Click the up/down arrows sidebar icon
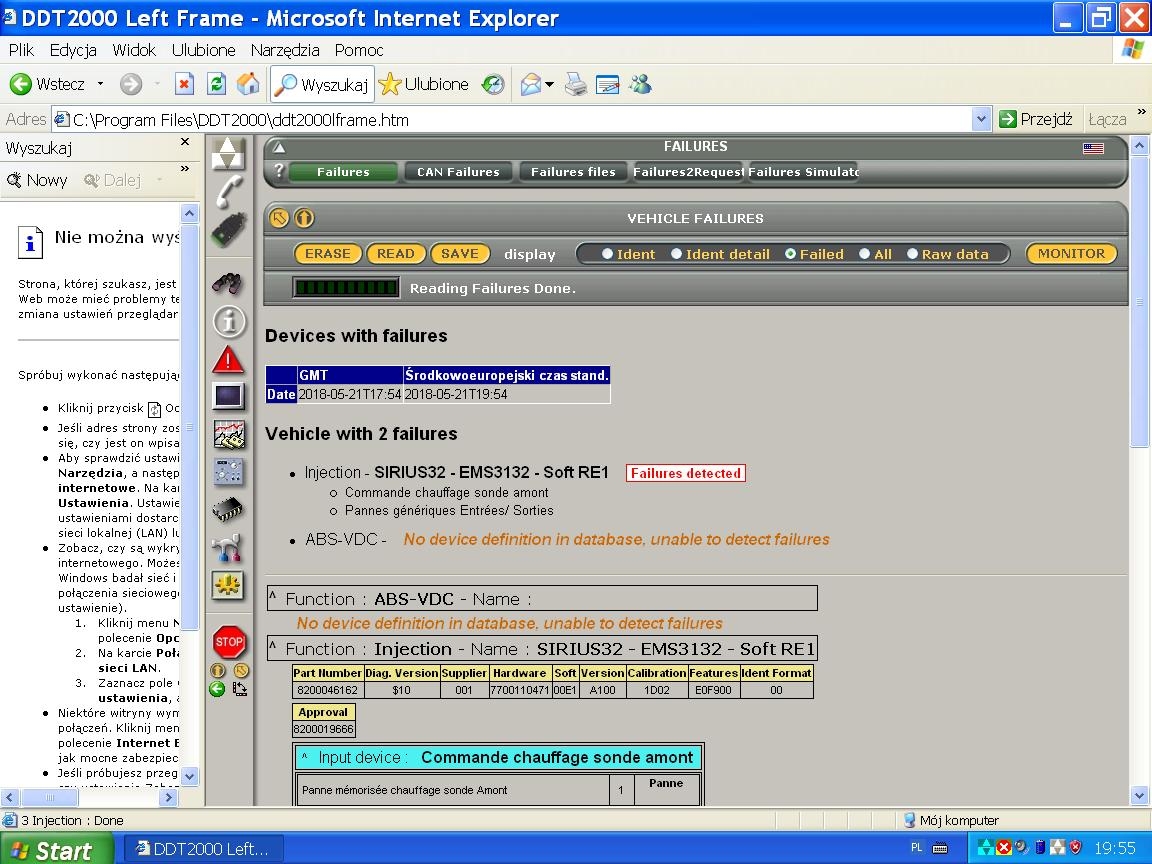The height and width of the screenshot is (864, 1152). coord(228,154)
